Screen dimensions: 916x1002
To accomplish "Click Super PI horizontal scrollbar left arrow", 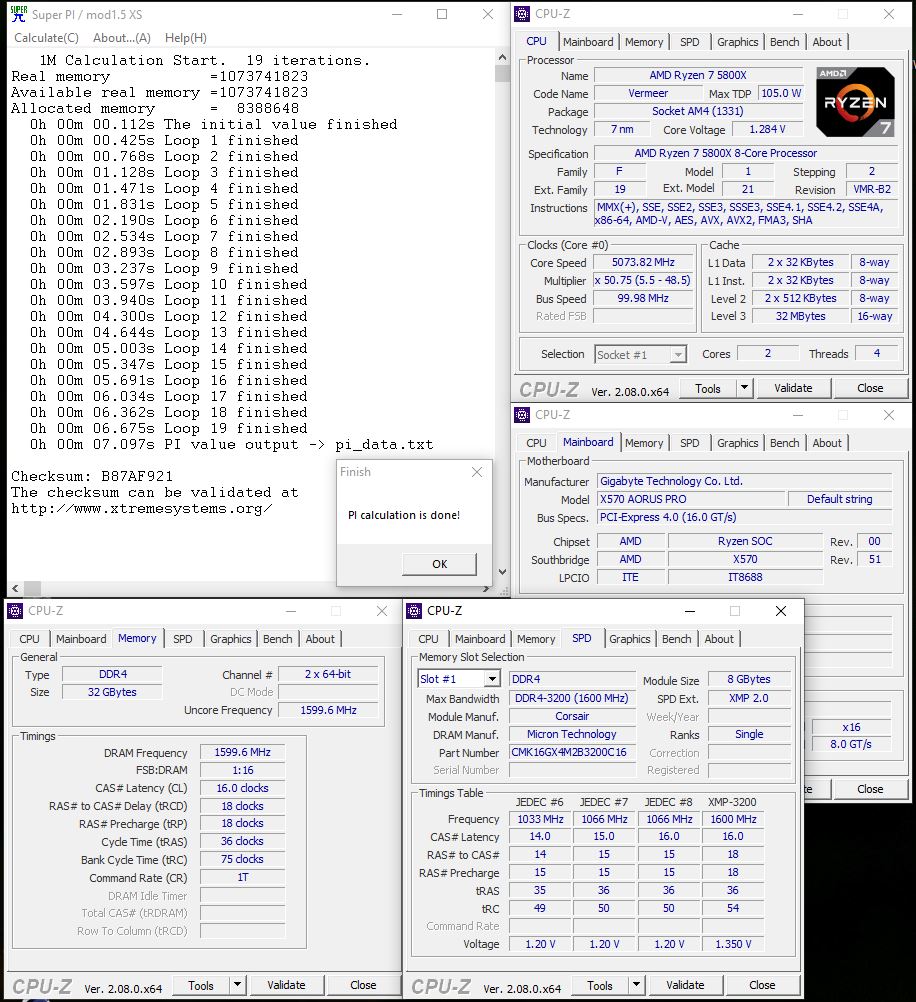I will pyautogui.click(x=15, y=588).
